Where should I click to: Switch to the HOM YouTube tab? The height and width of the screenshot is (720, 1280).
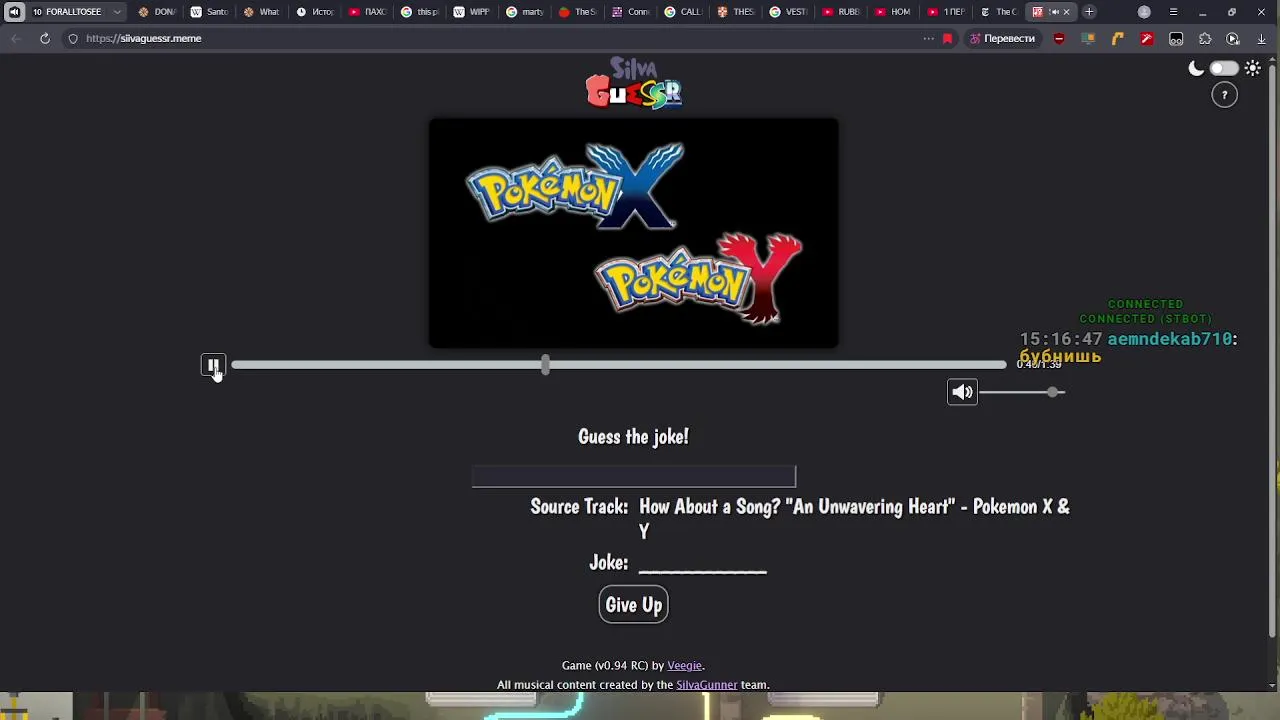(893, 12)
